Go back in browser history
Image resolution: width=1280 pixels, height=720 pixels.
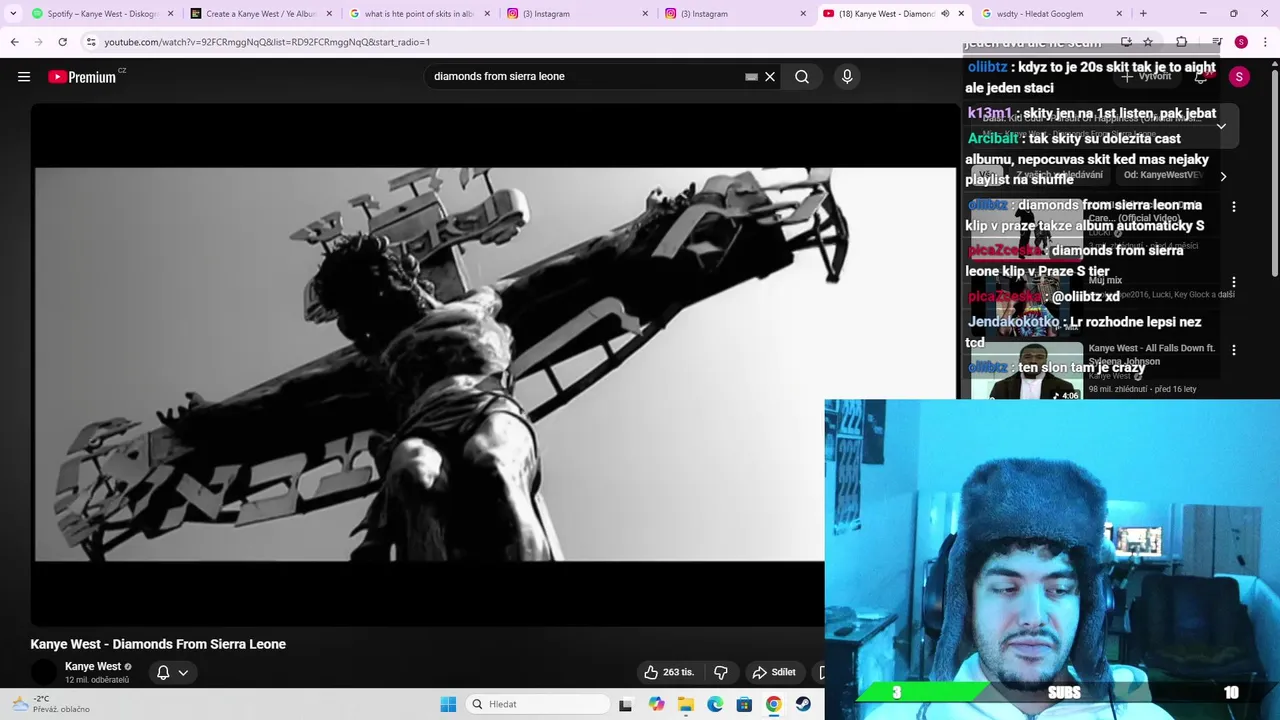click(x=14, y=42)
